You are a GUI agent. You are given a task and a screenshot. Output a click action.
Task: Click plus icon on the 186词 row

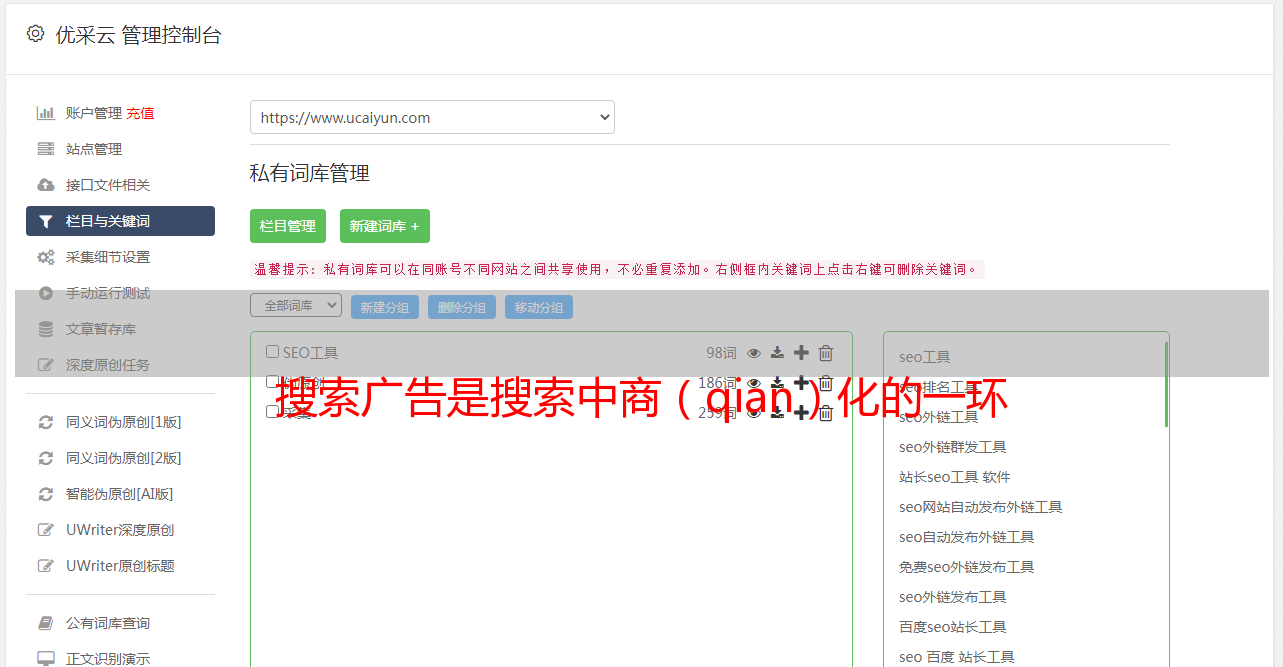coord(801,382)
